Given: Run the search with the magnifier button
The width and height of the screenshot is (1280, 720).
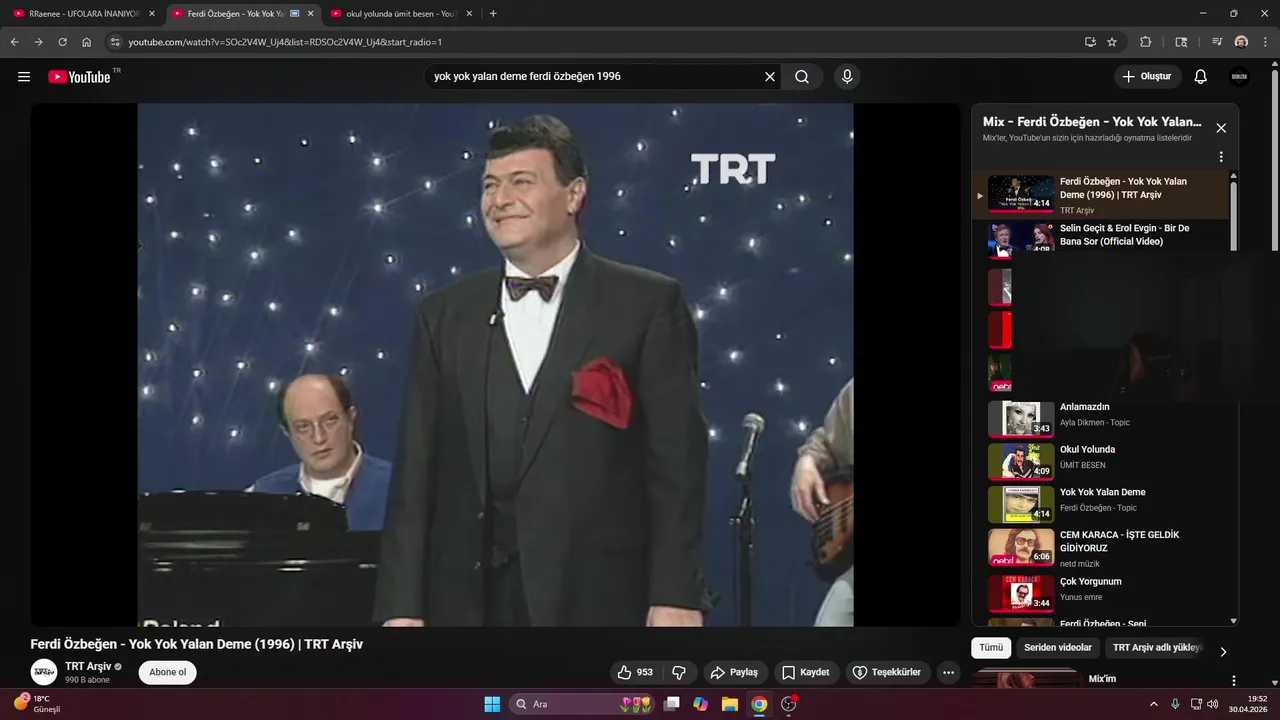Looking at the screenshot, I should [x=802, y=77].
